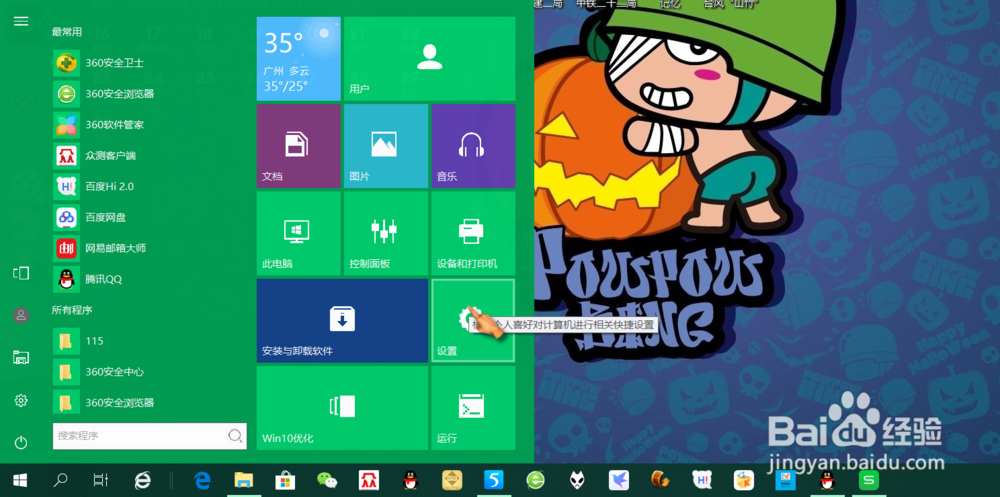Click the user account avatar in the left rail

pos(21,315)
